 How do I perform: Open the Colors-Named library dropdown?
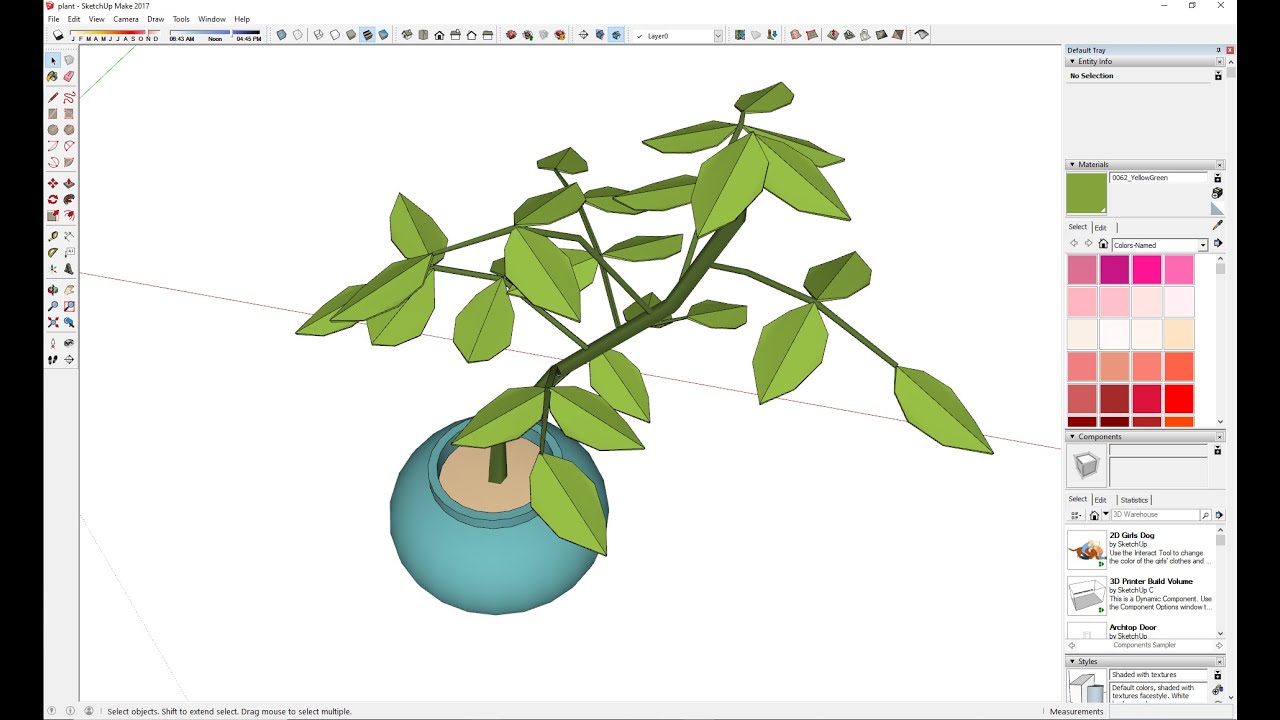click(1203, 245)
